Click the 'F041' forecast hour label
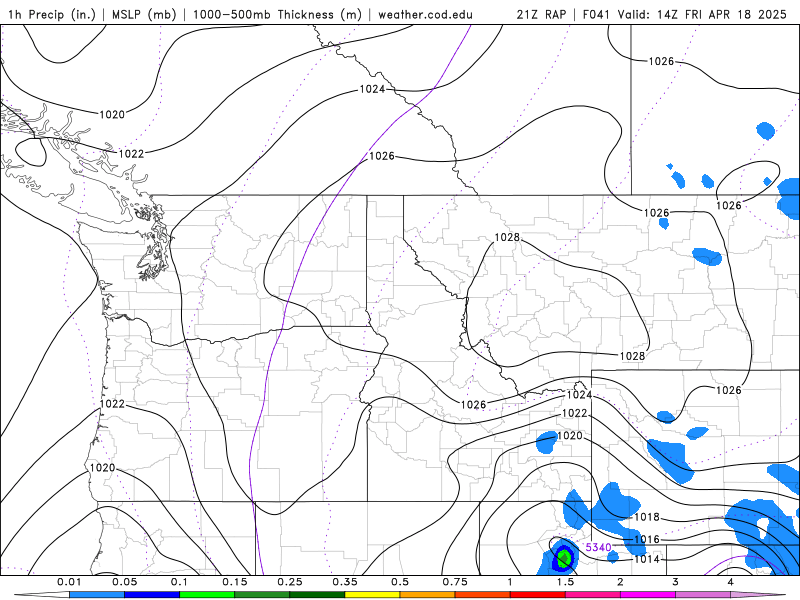Image resolution: width=800 pixels, height=600 pixels. pyautogui.click(x=596, y=14)
